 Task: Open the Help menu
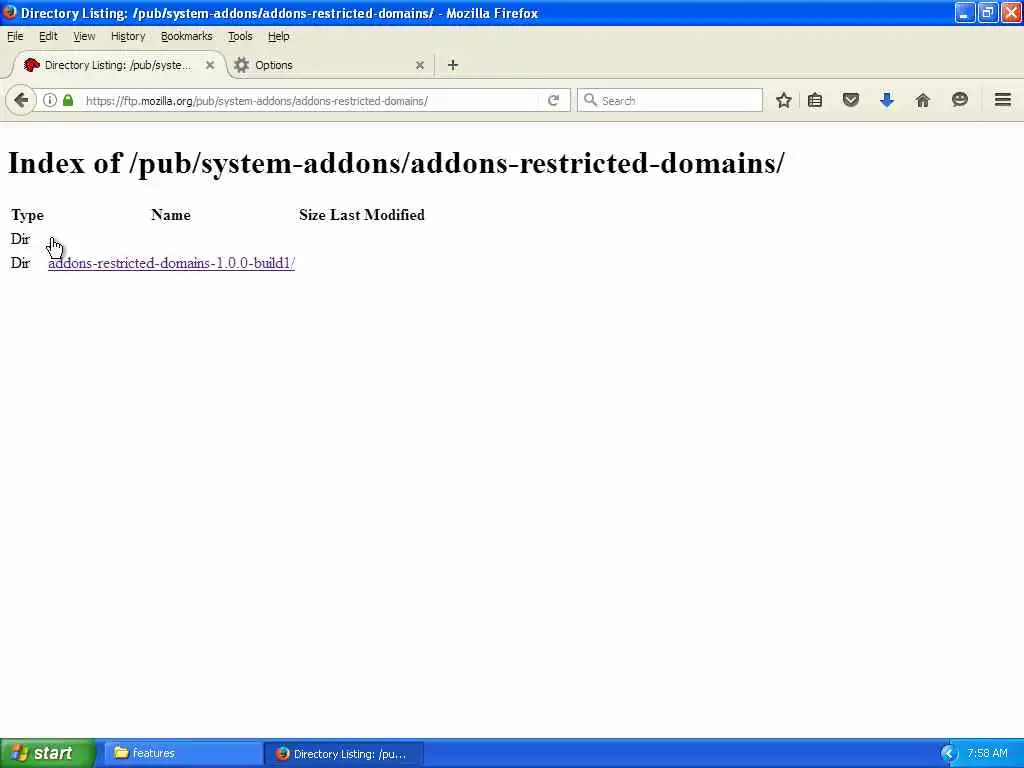278,37
